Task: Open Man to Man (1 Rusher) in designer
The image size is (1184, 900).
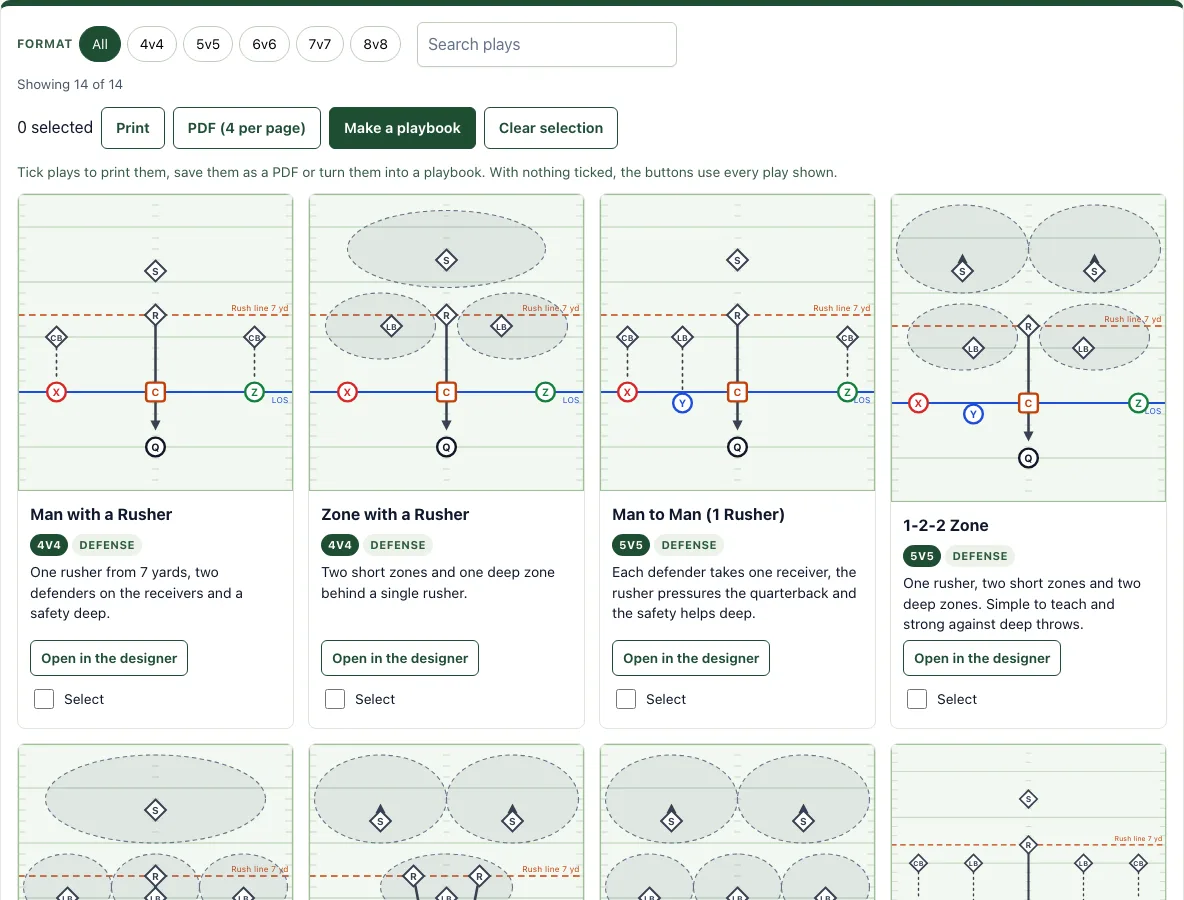Action: click(691, 658)
